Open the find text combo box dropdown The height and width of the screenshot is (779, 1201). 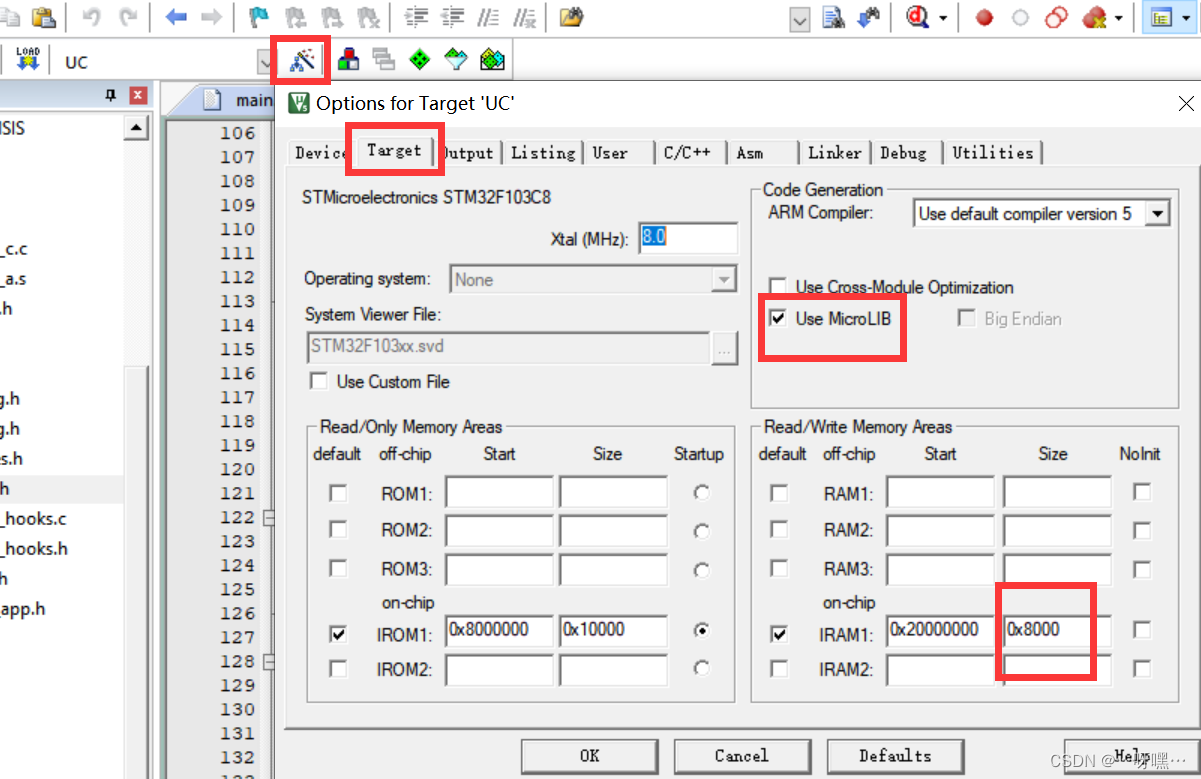(800, 19)
